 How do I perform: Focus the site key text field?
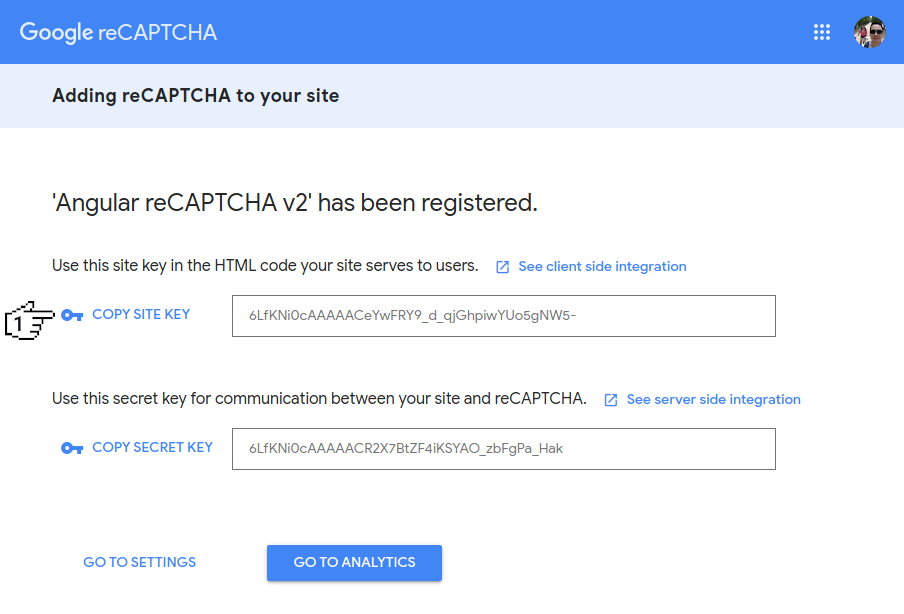coord(503,316)
